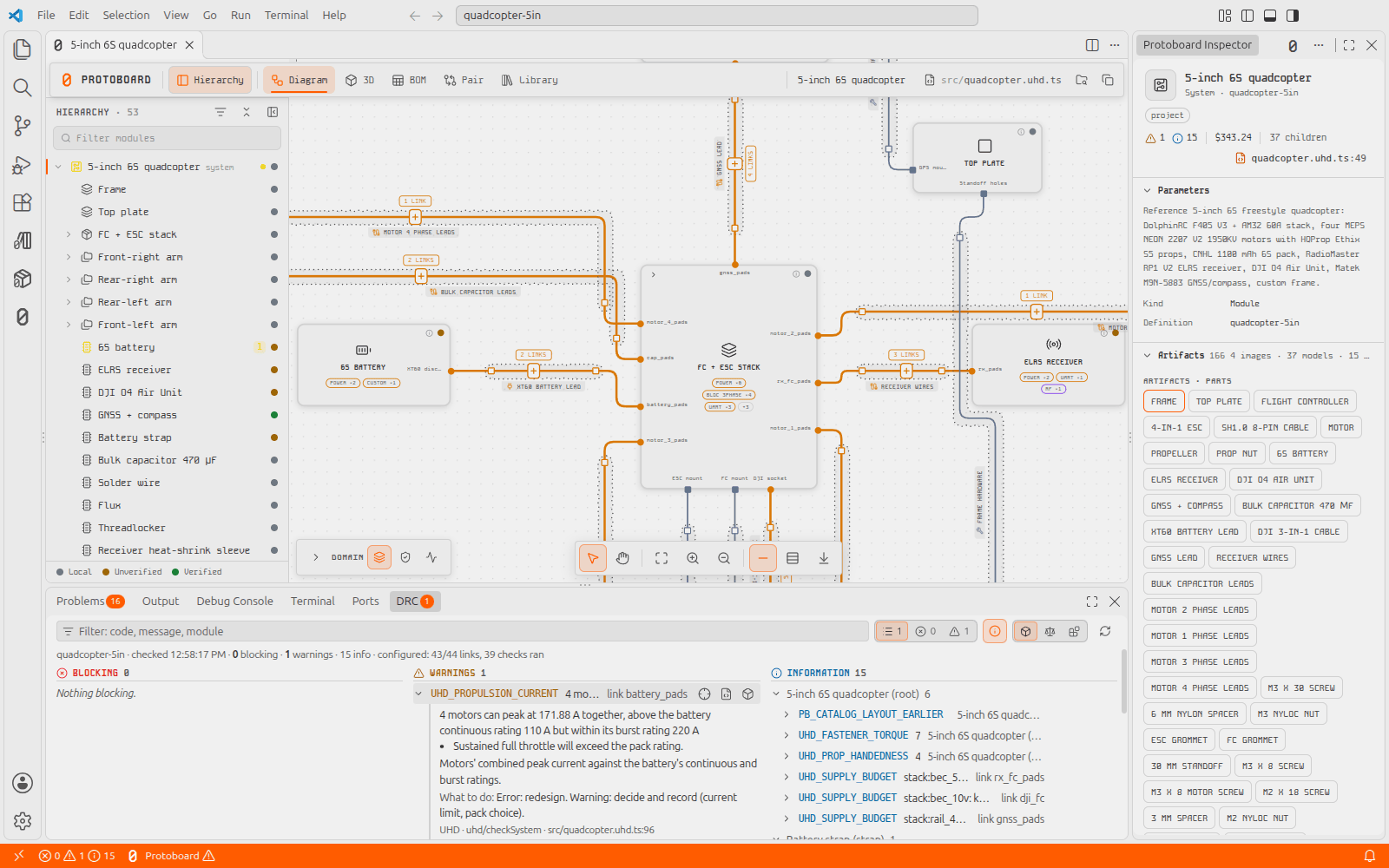This screenshot has width=1389, height=868.
Task: Click the download export icon on diagram toolbar
Action: (x=824, y=558)
